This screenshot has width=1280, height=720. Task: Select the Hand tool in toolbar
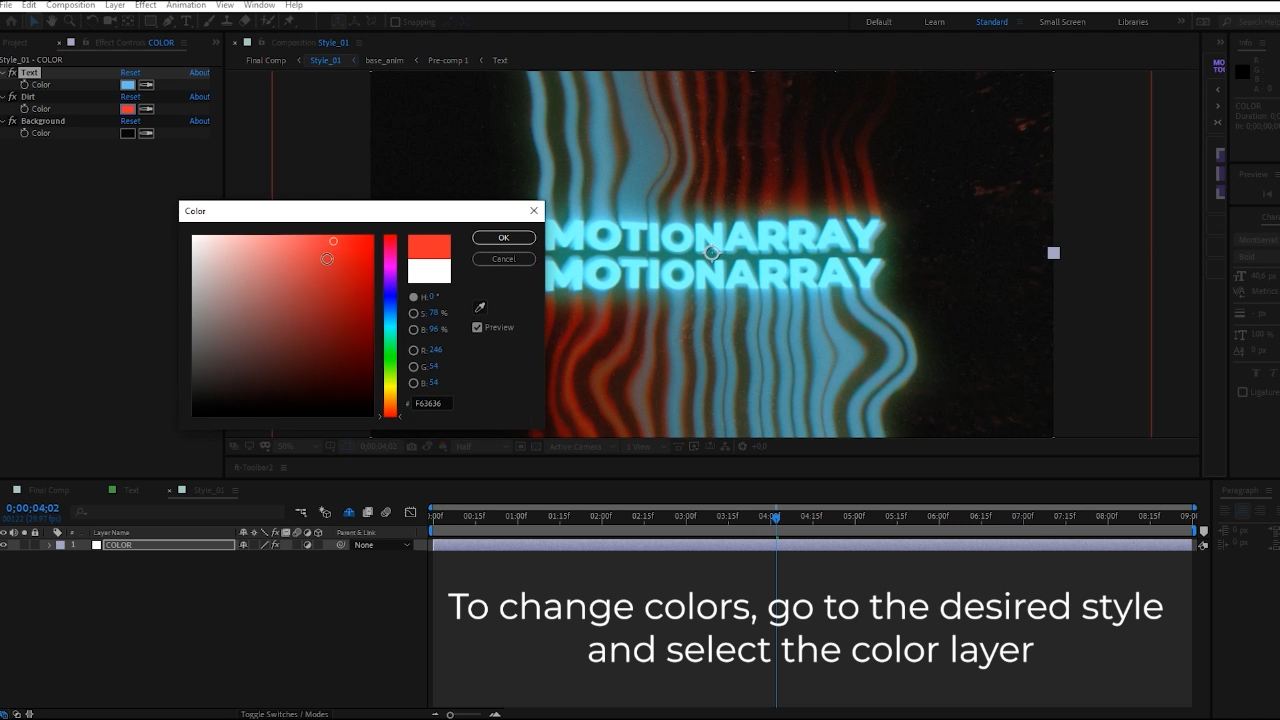[51, 21]
